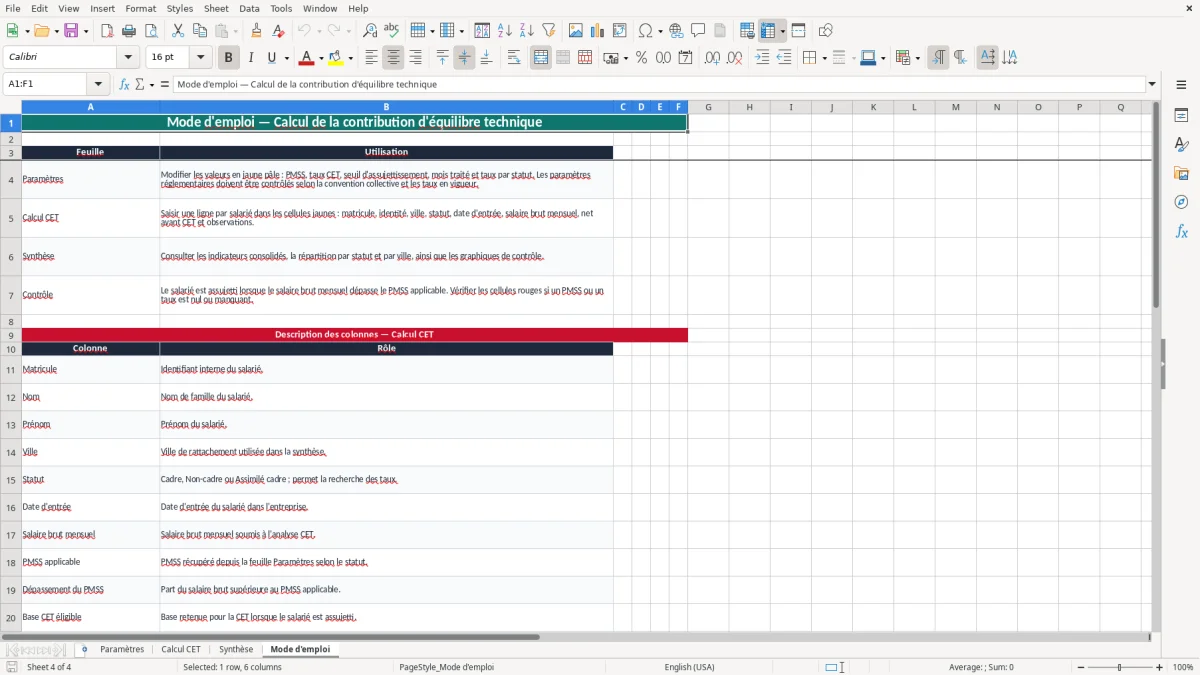This screenshot has width=1200, height=675.
Task: Toggle the Merge and Center Cells button
Action: click(x=541, y=58)
